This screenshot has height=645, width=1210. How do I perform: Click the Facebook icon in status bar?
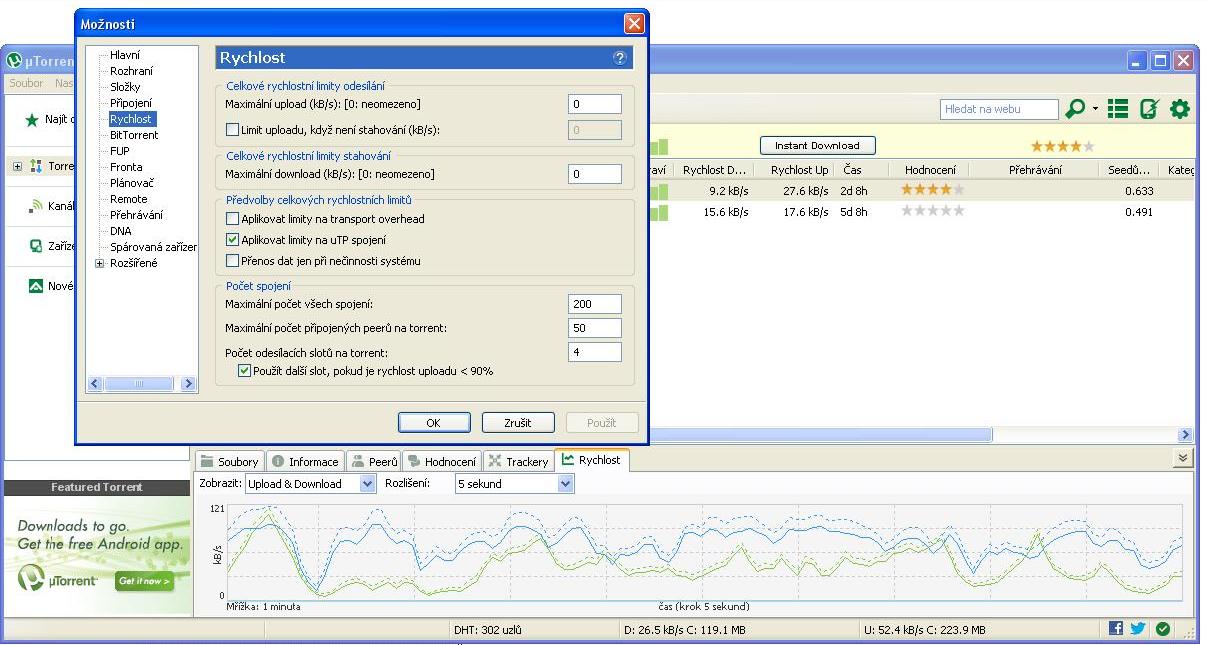click(x=1116, y=629)
